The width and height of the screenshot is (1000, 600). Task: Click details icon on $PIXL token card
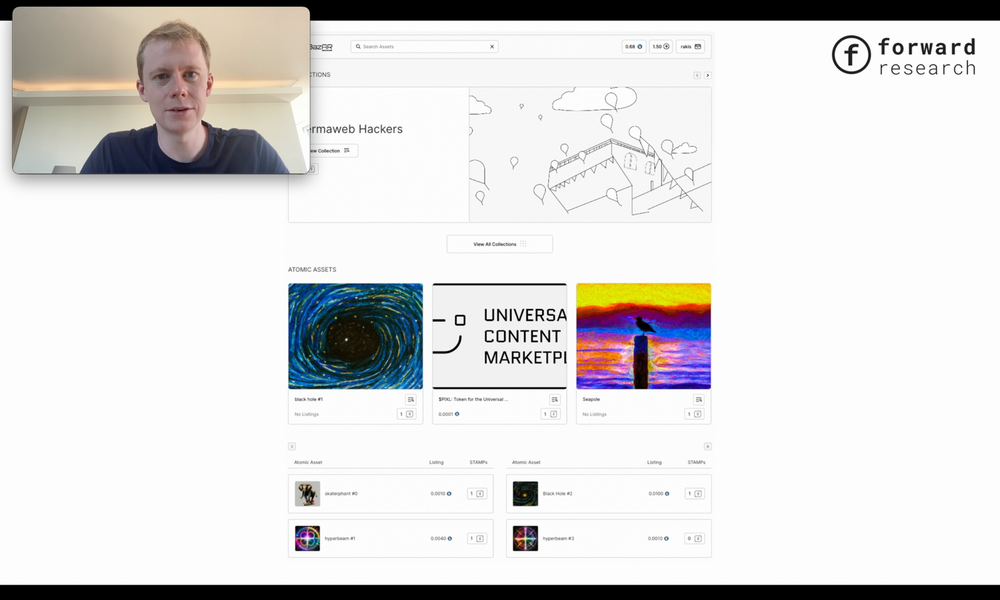(555, 399)
